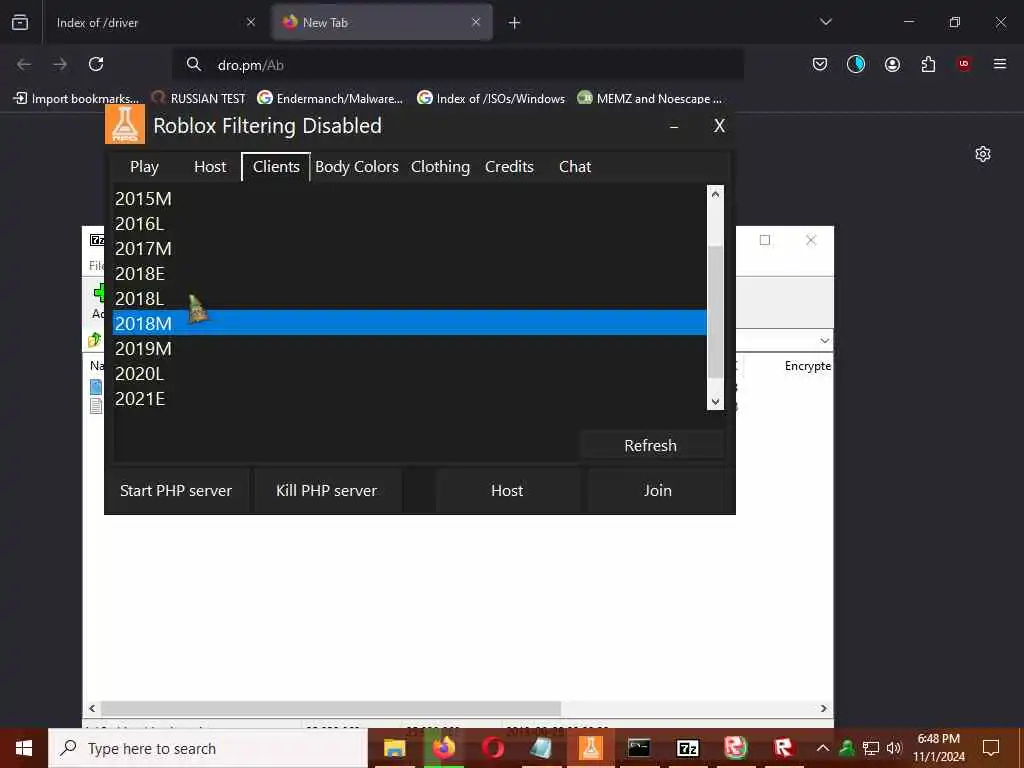Open the list all tabs chevron
The image size is (1024, 768).
click(x=825, y=22)
